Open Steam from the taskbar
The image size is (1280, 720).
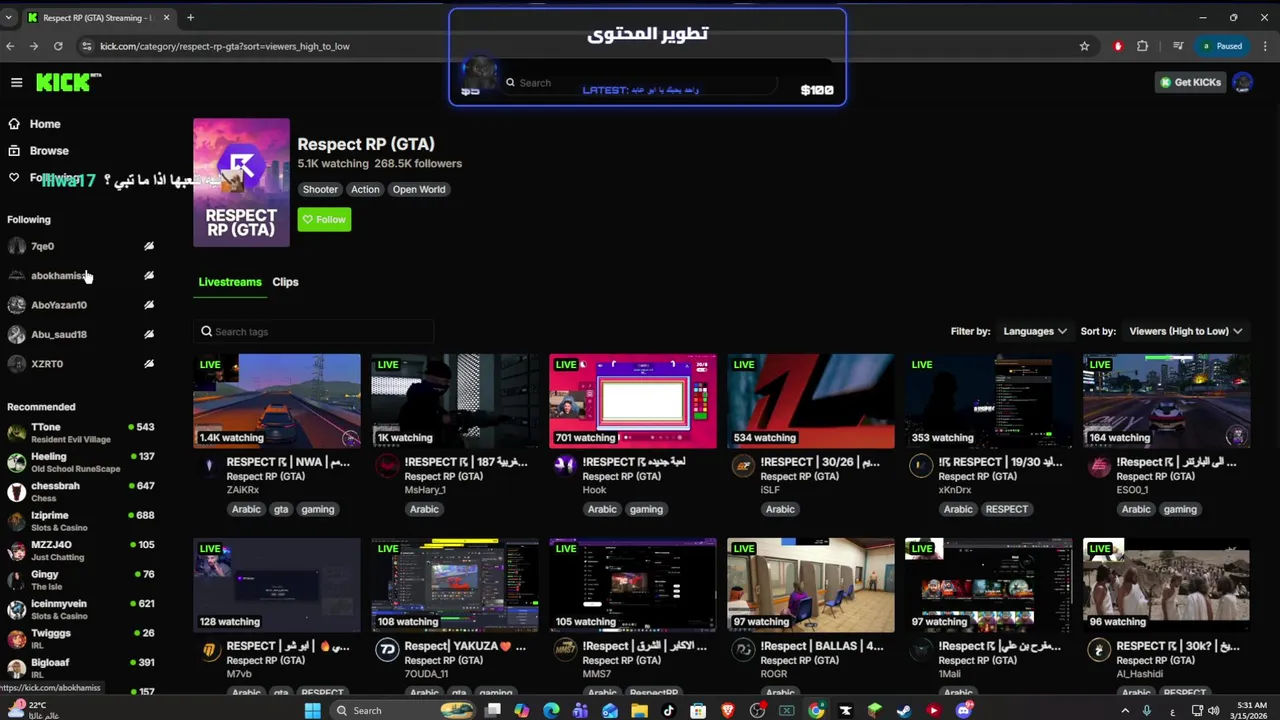tap(904, 710)
